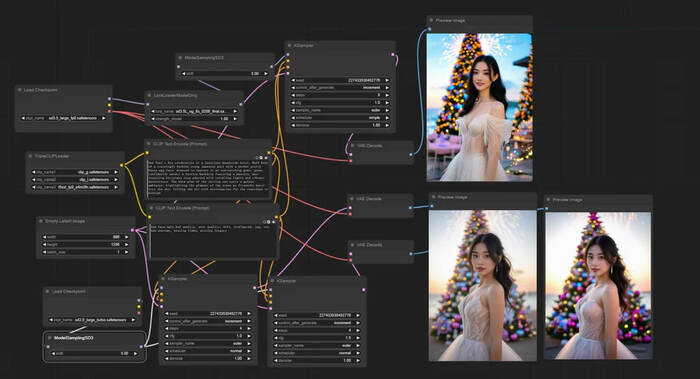Select preview image of woman looking downward
700x379 pixels.
483,286
